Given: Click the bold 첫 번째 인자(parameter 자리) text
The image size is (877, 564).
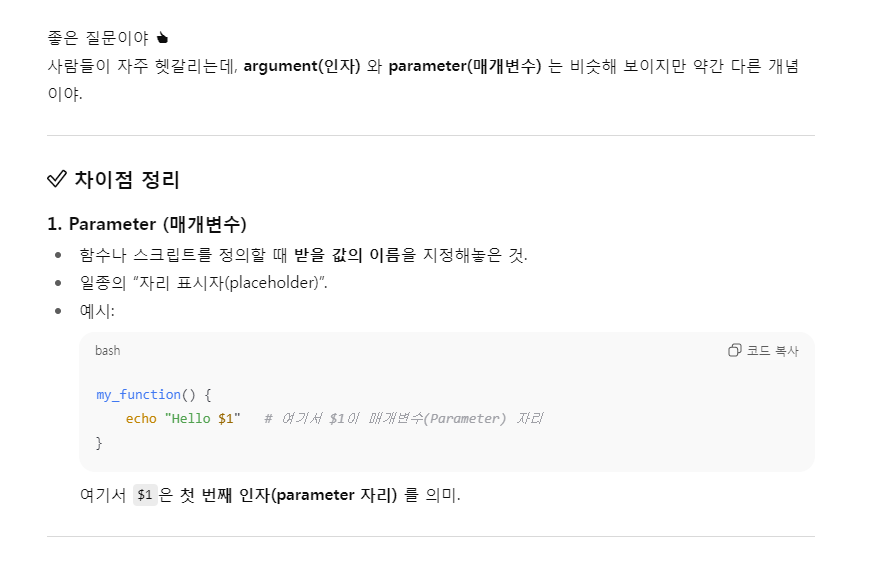Looking at the screenshot, I should pyautogui.click(x=288, y=495).
